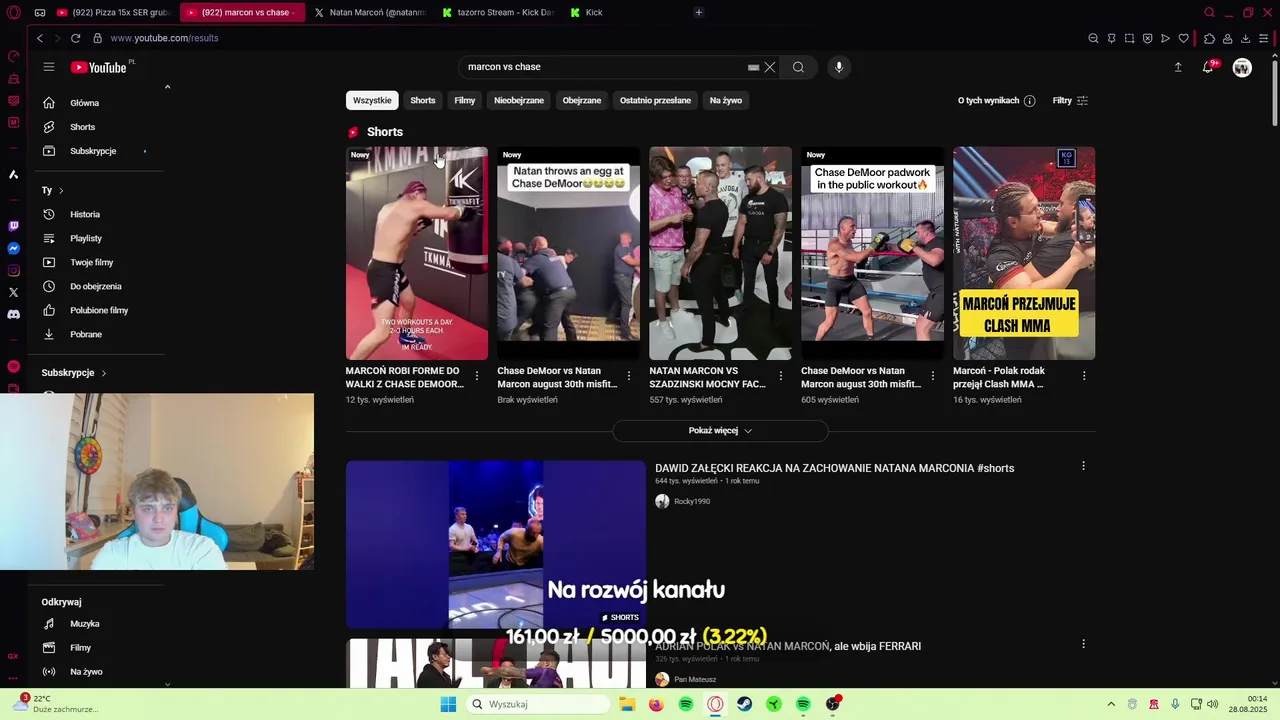Open 'Polubione filmy' in sidebar
Viewport: 1280px width, 720px height.
pyautogui.click(x=96, y=310)
